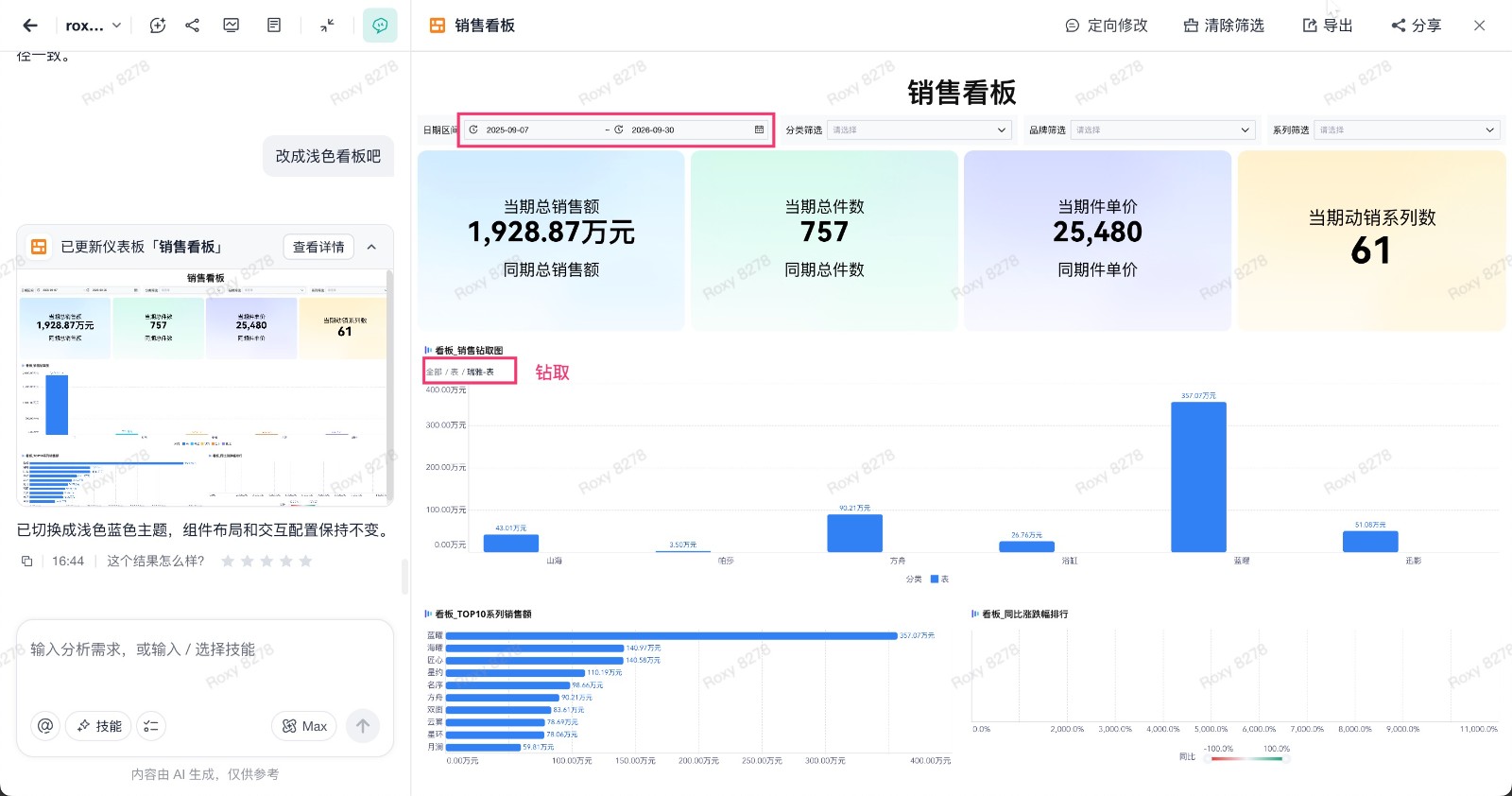
Task: Close the dashboard panel with X
Action: point(1480,26)
